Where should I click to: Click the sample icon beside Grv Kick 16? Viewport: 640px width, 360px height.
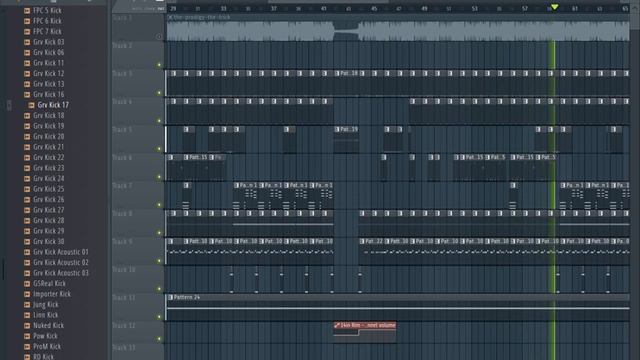point(27,94)
